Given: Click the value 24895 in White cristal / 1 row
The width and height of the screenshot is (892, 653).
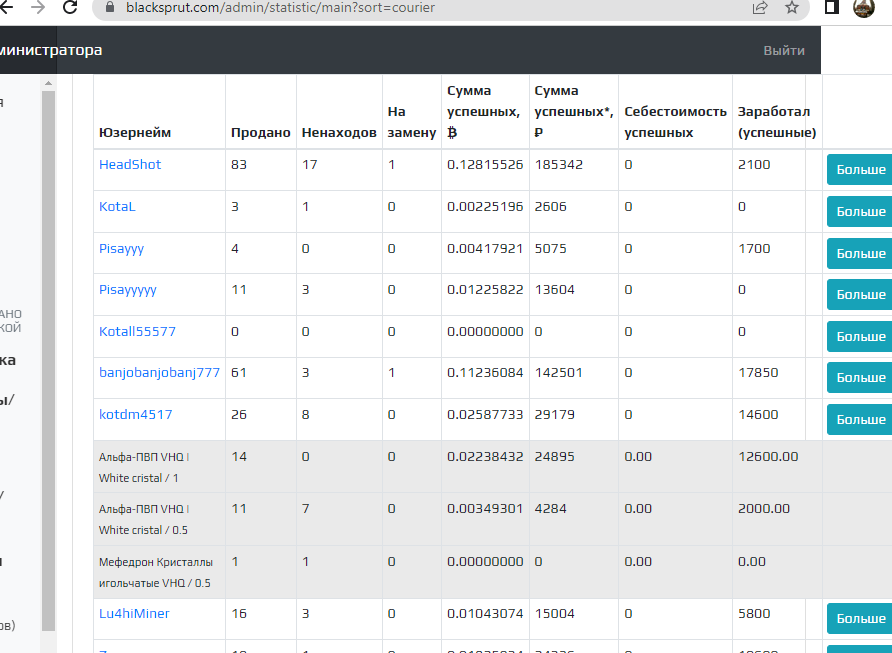Looking at the screenshot, I should [x=555, y=457].
